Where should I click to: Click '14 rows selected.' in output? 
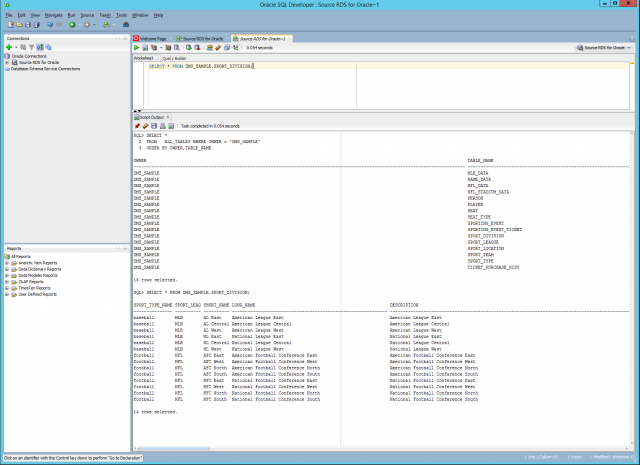click(156, 412)
